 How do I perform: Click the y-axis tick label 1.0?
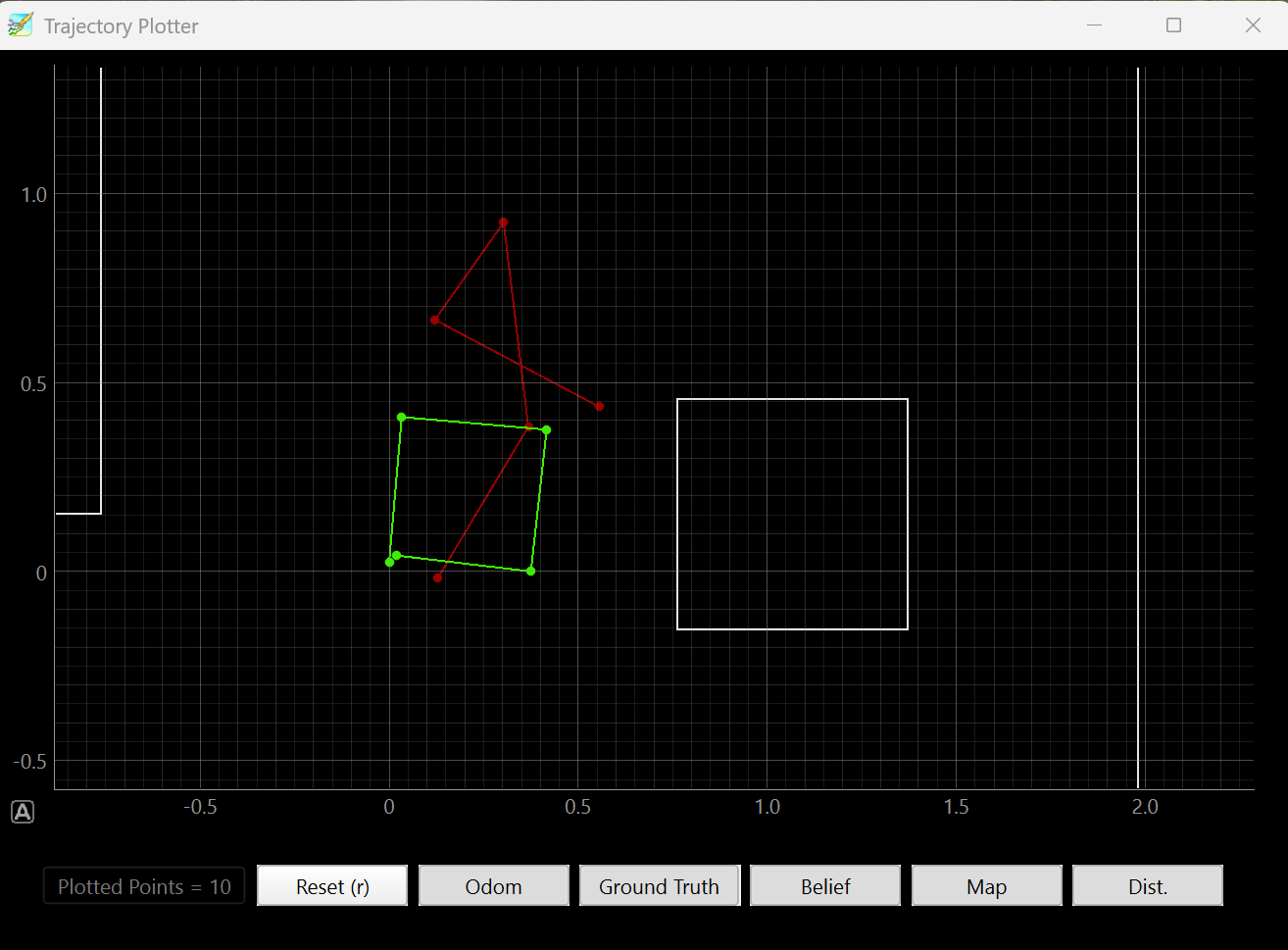click(34, 195)
